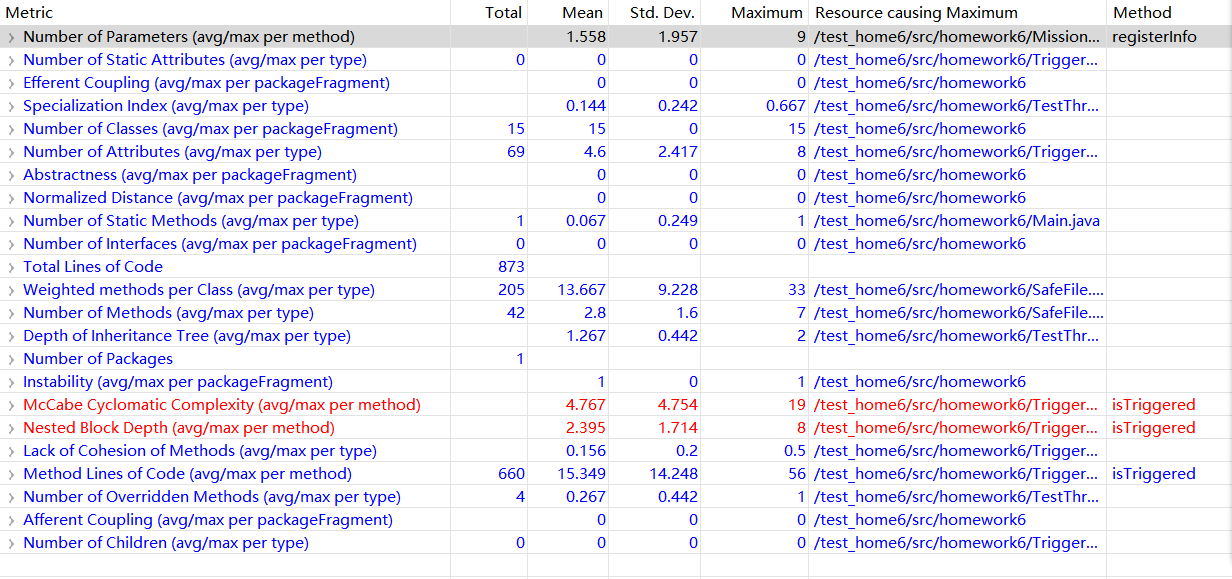This screenshot has height=579, width=1232.
Task: Expand the Method Lines of Code row
Action: pyautogui.click(x=11, y=474)
